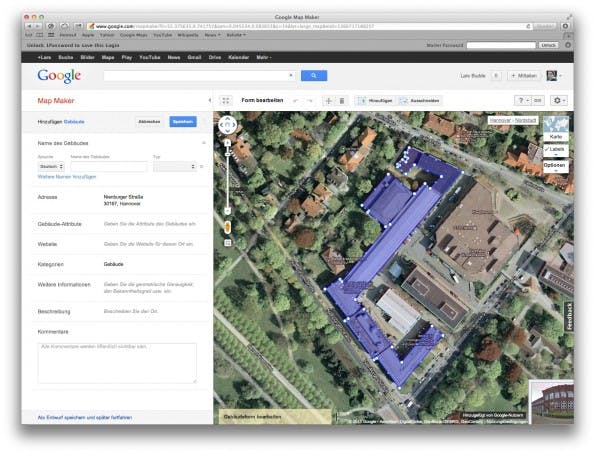Select the move shape crosshair tool
The width and height of the screenshot is (595, 454).
tap(329, 101)
